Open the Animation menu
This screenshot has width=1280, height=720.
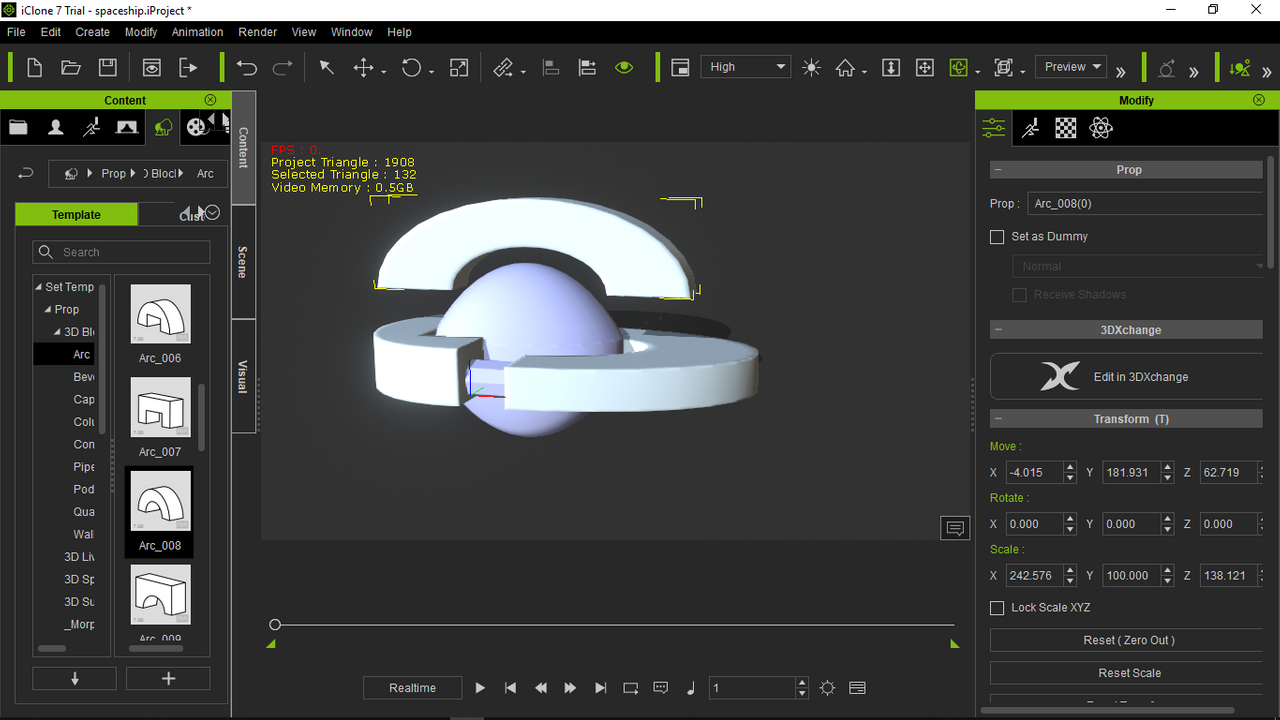click(198, 32)
